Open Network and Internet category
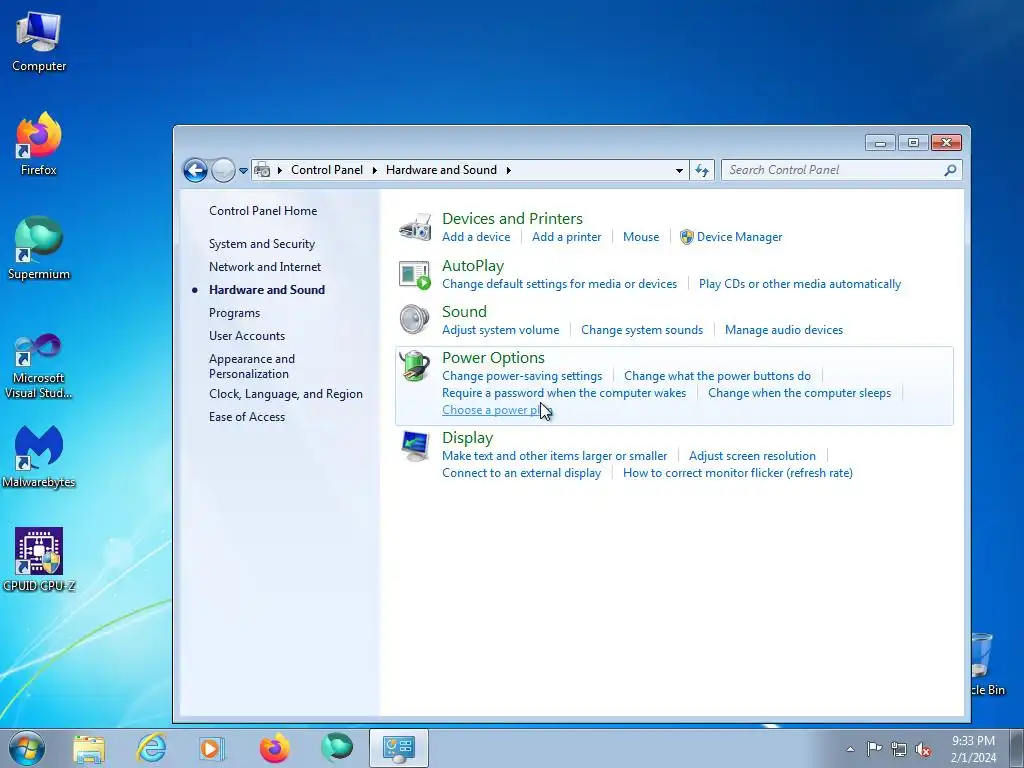 click(265, 266)
